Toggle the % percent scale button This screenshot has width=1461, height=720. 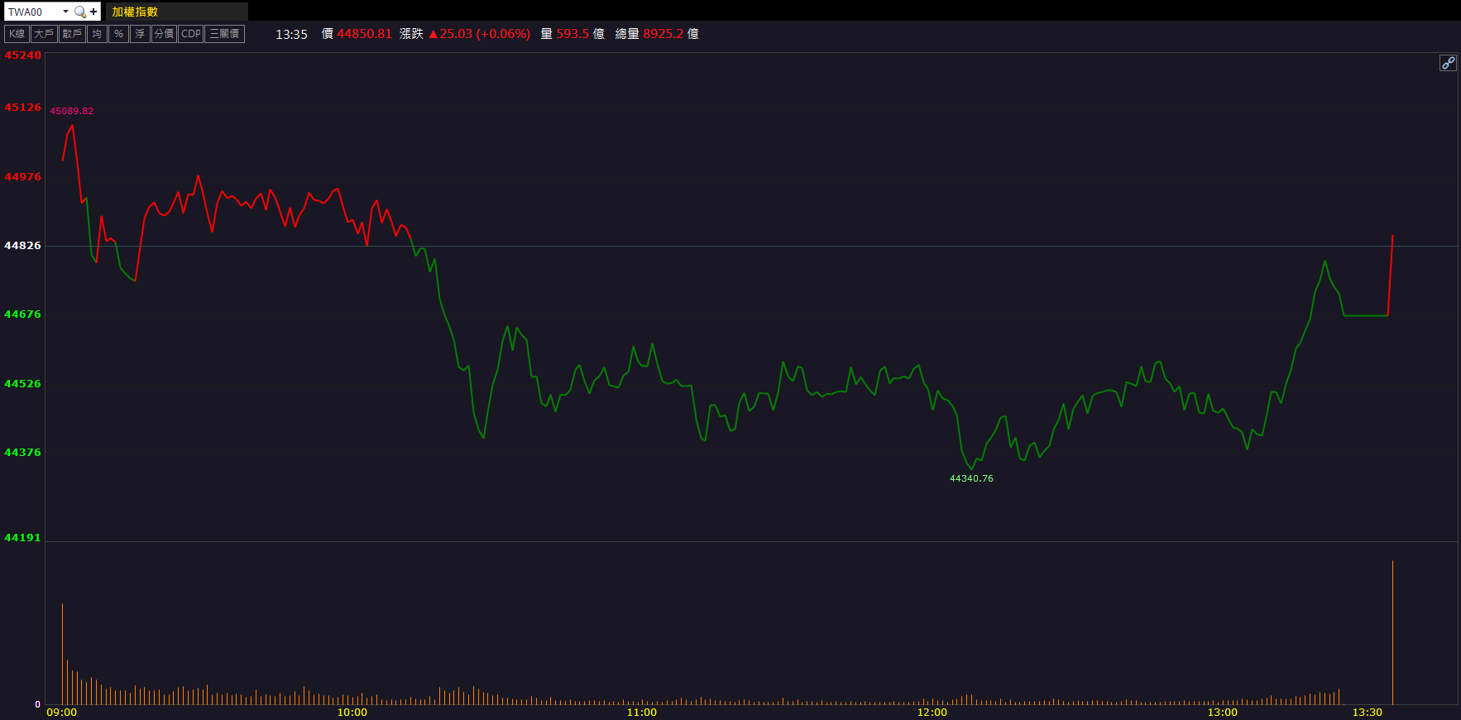[119, 34]
